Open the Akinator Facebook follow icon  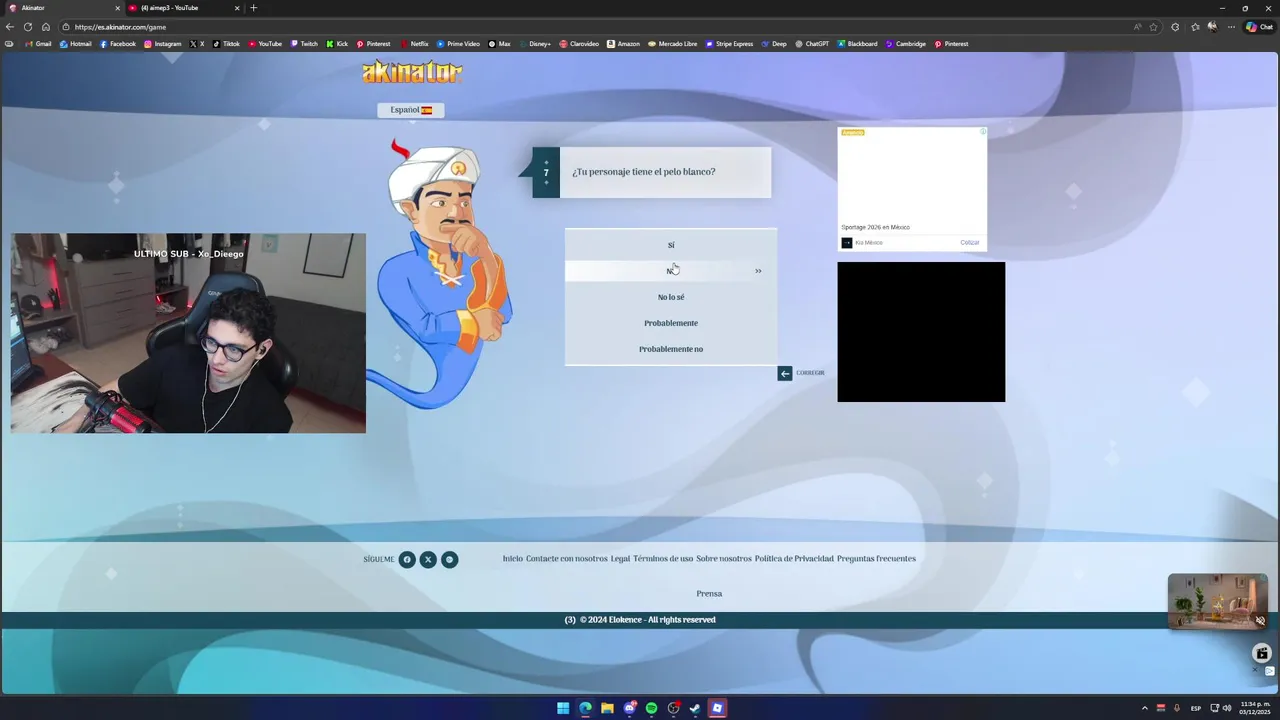pyautogui.click(x=407, y=559)
